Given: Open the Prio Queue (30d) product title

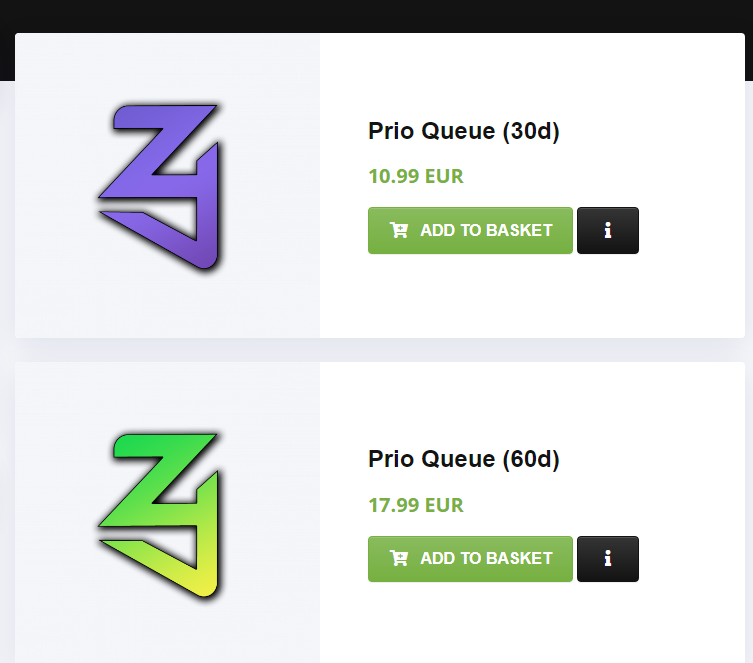Looking at the screenshot, I should click(463, 131).
